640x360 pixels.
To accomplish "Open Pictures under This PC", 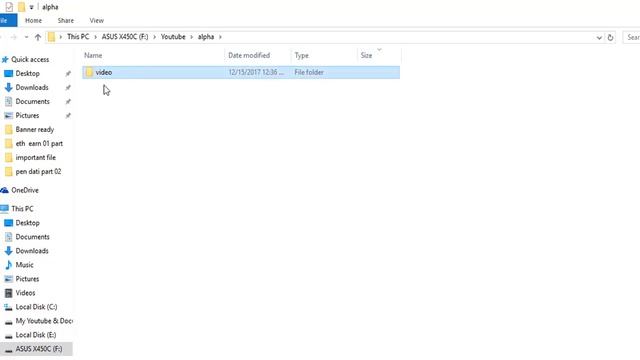I will click(x=27, y=279).
